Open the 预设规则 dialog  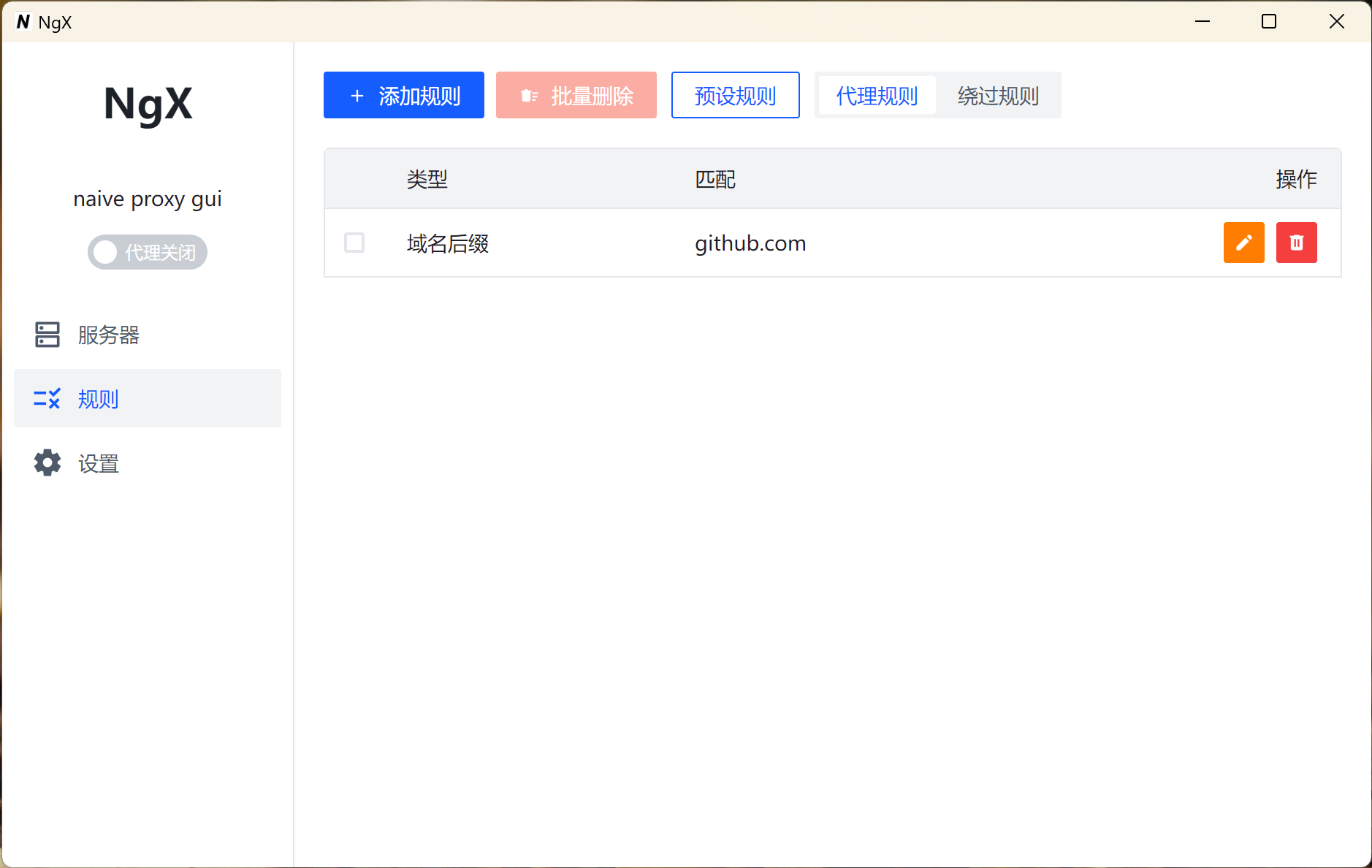[x=735, y=95]
